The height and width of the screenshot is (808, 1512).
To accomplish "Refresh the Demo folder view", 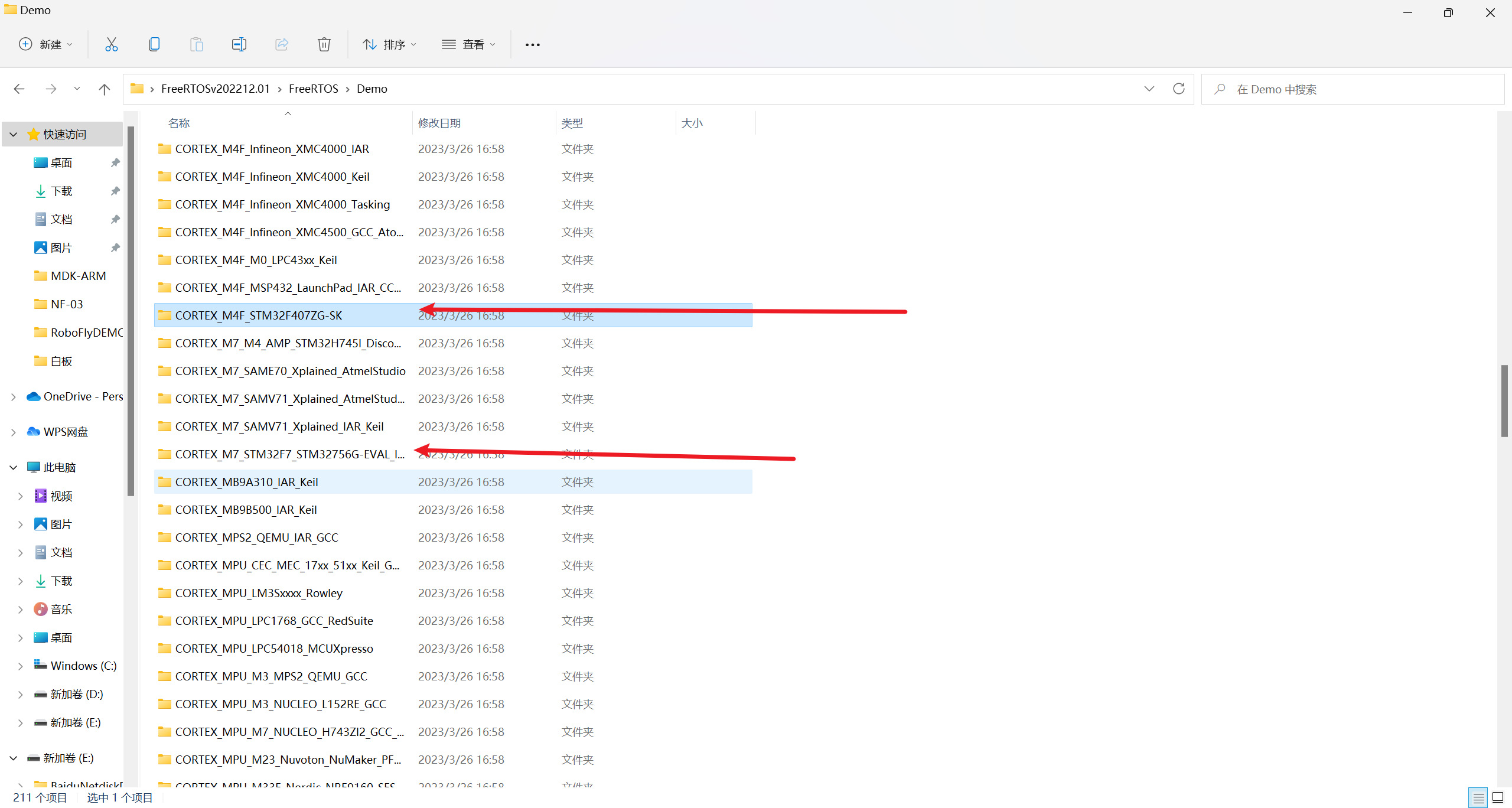I will 1179,89.
